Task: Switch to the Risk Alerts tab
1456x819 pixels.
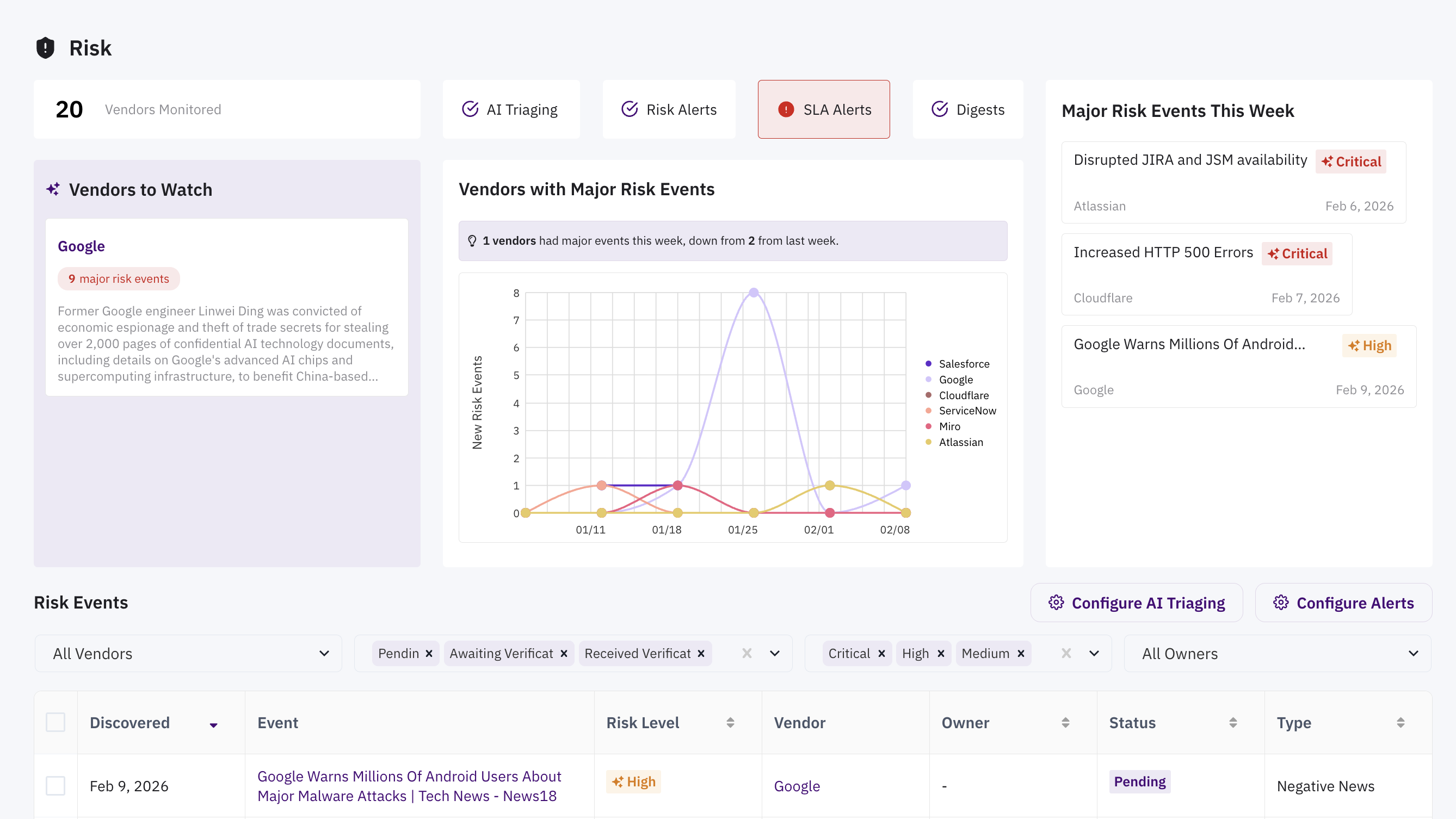Action: point(669,109)
